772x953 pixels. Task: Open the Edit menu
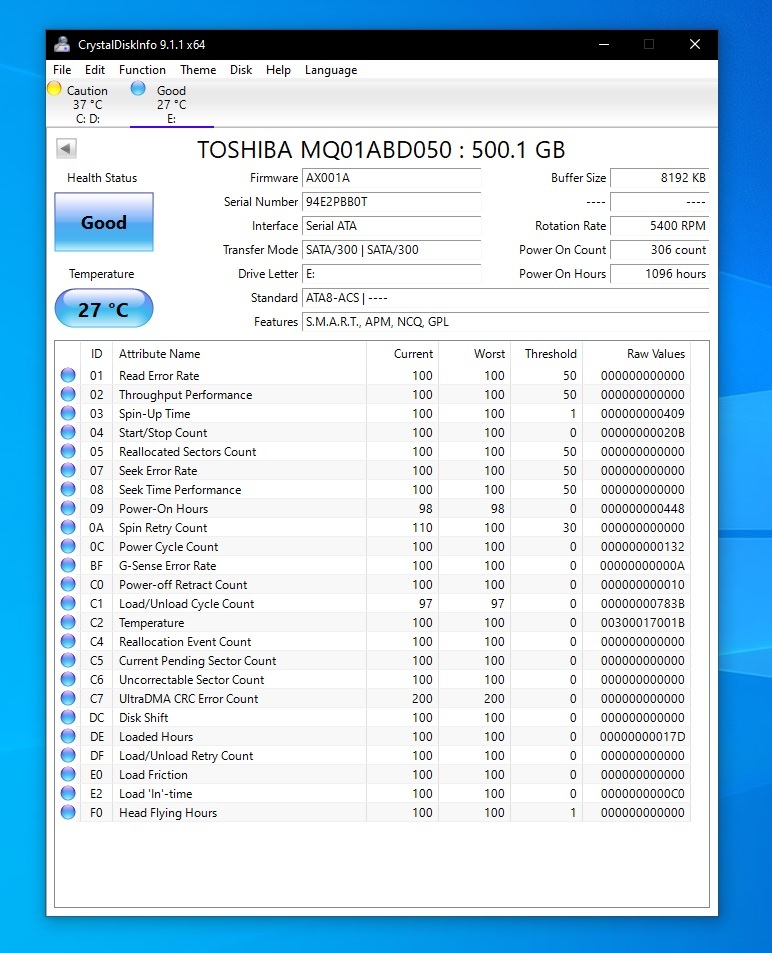(x=95, y=70)
